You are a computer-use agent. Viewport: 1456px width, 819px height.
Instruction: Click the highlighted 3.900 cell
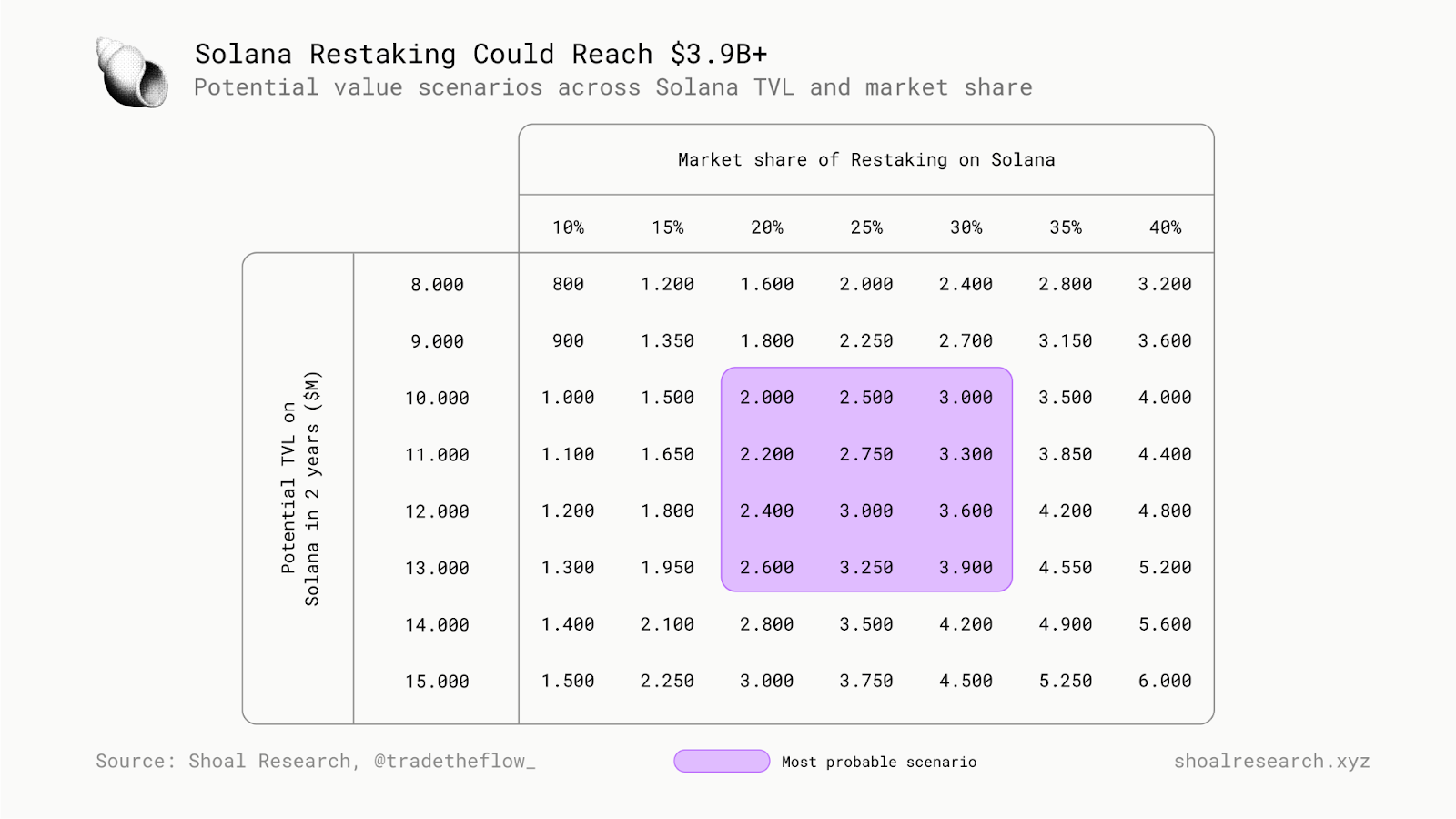(966, 568)
